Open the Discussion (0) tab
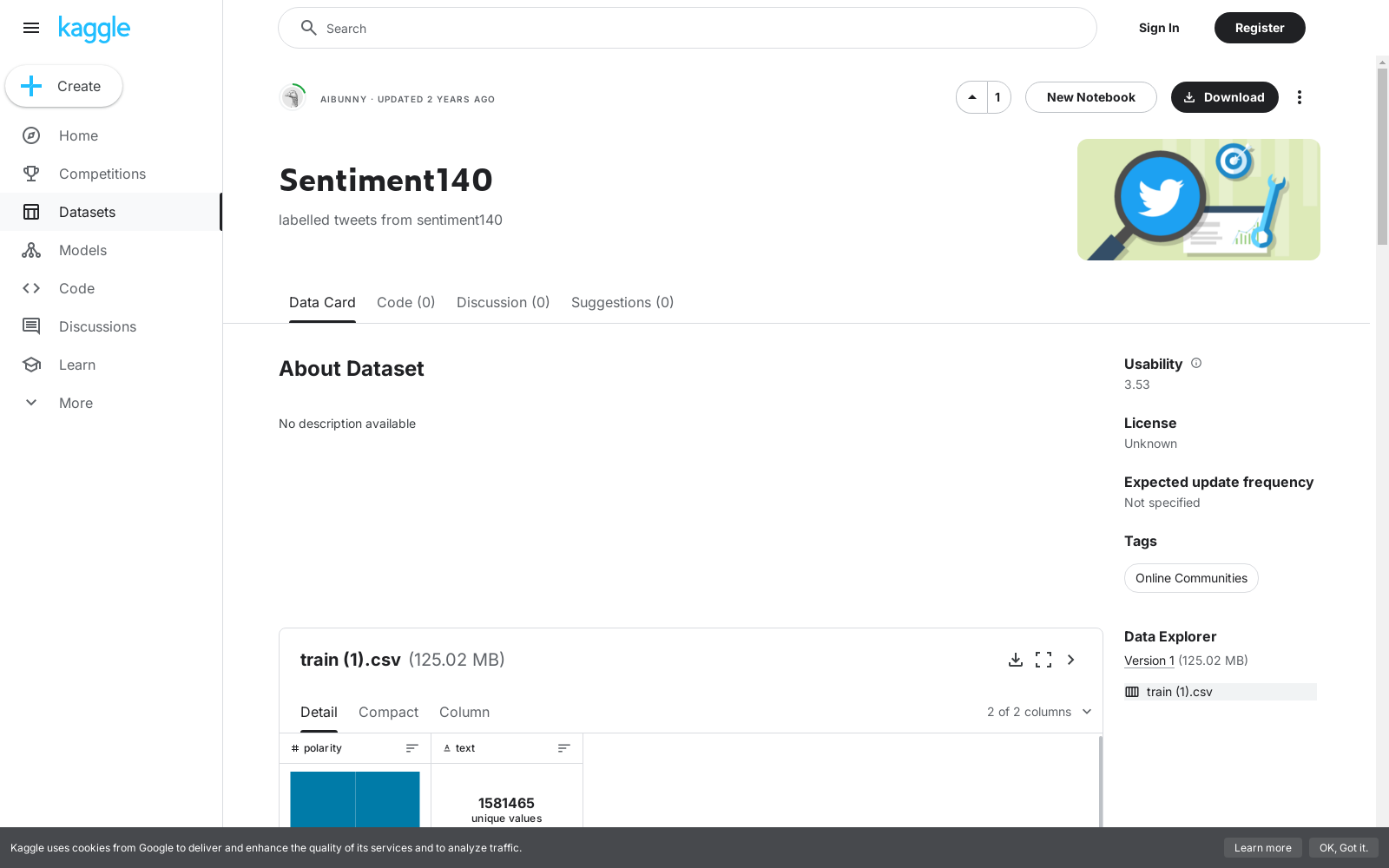Viewport: 1389px width, 868px height. pyautogui.click(x=503, y=302)
